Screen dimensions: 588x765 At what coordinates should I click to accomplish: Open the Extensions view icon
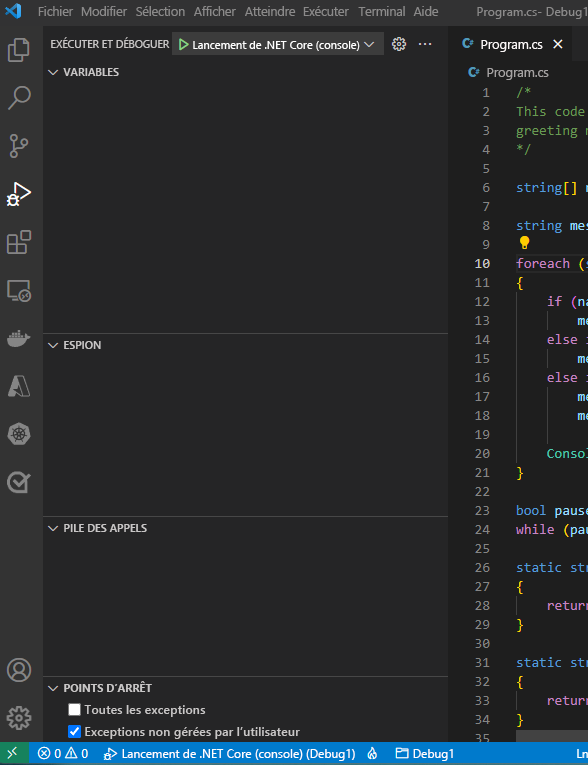19,242
